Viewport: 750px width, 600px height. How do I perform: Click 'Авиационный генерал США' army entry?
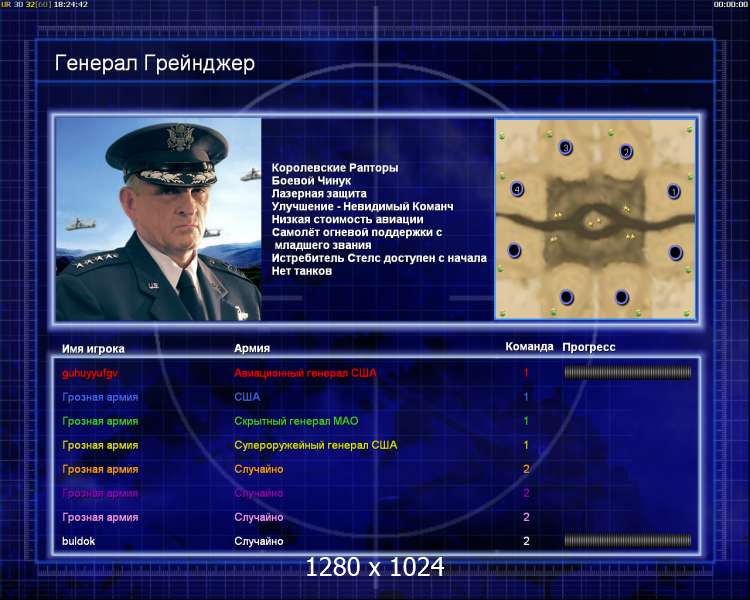click(305, 373)
